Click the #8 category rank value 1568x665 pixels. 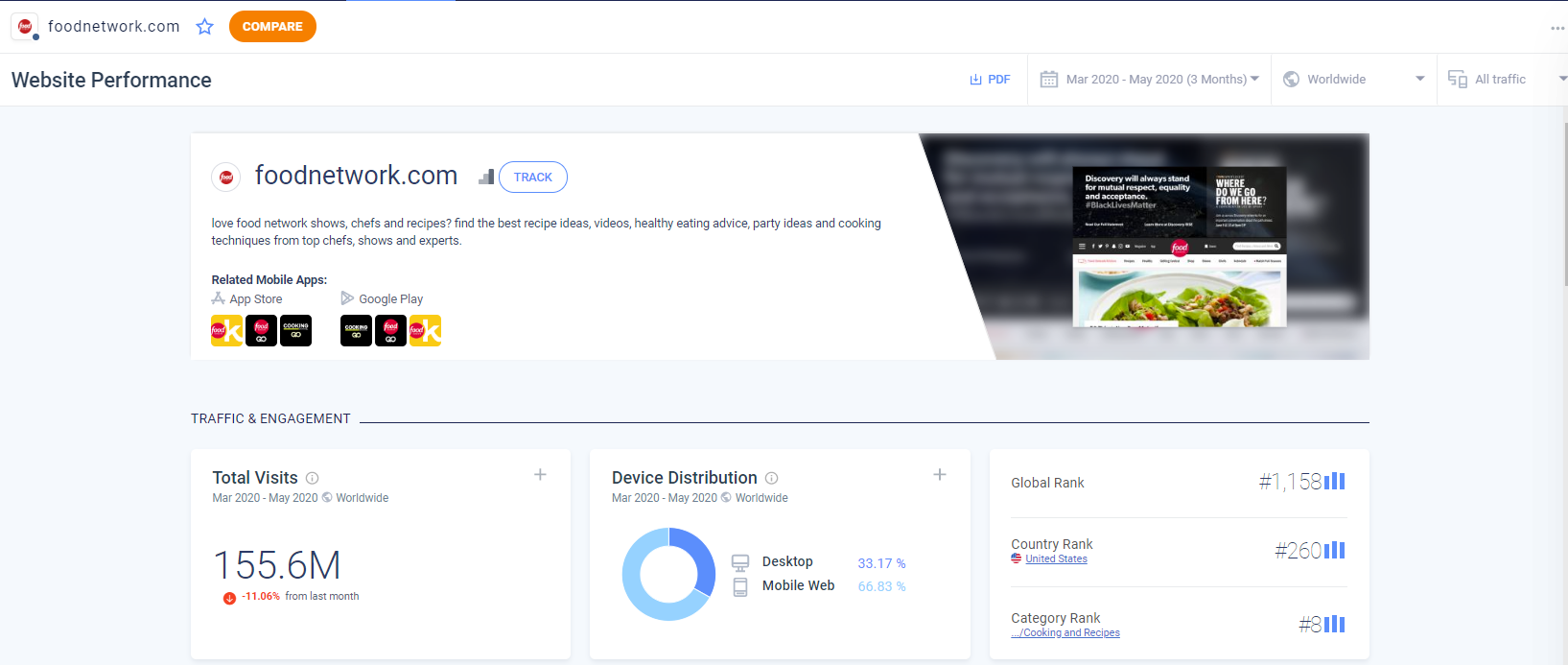click(1310, 625)
